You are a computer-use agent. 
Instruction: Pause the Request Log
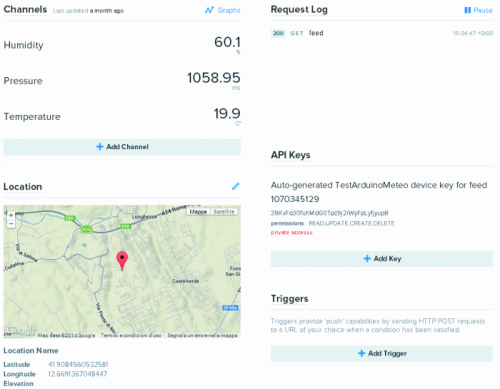click(x=478, y=10)
